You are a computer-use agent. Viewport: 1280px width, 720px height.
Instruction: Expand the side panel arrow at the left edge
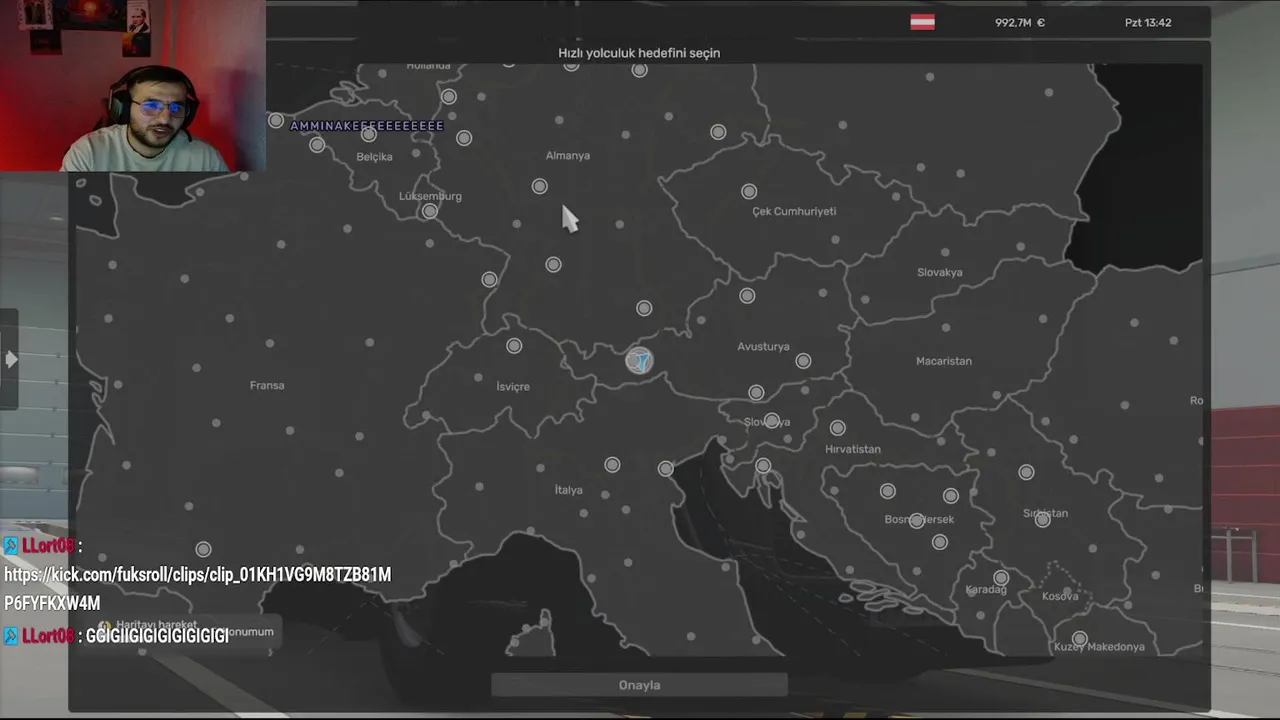tap(10, 359)
